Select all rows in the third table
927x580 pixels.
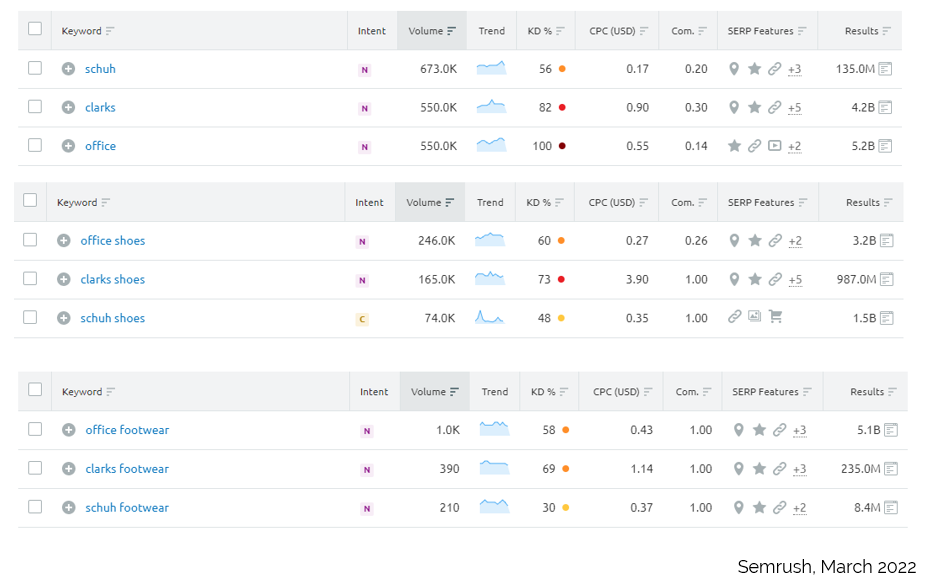tap(35, 389)
